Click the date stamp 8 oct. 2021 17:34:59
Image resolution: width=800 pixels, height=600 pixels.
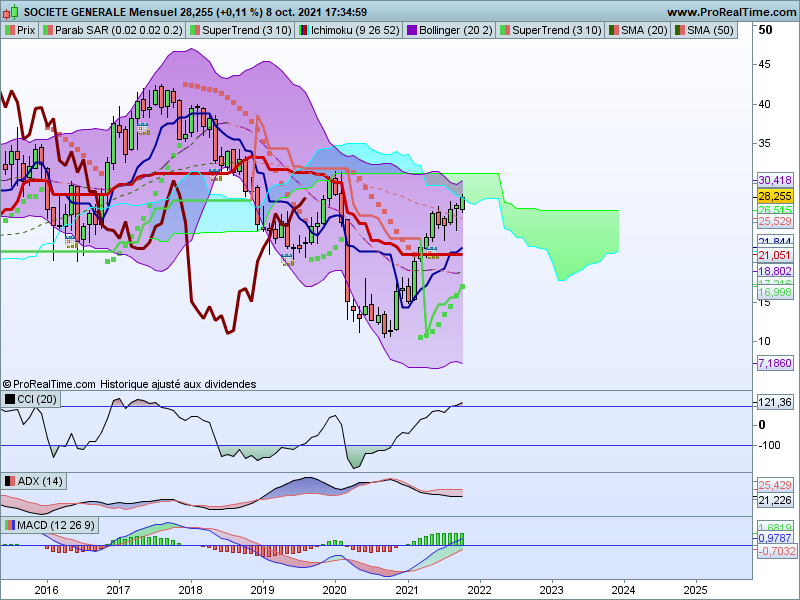pyautogui.click(x=316, y=12)
